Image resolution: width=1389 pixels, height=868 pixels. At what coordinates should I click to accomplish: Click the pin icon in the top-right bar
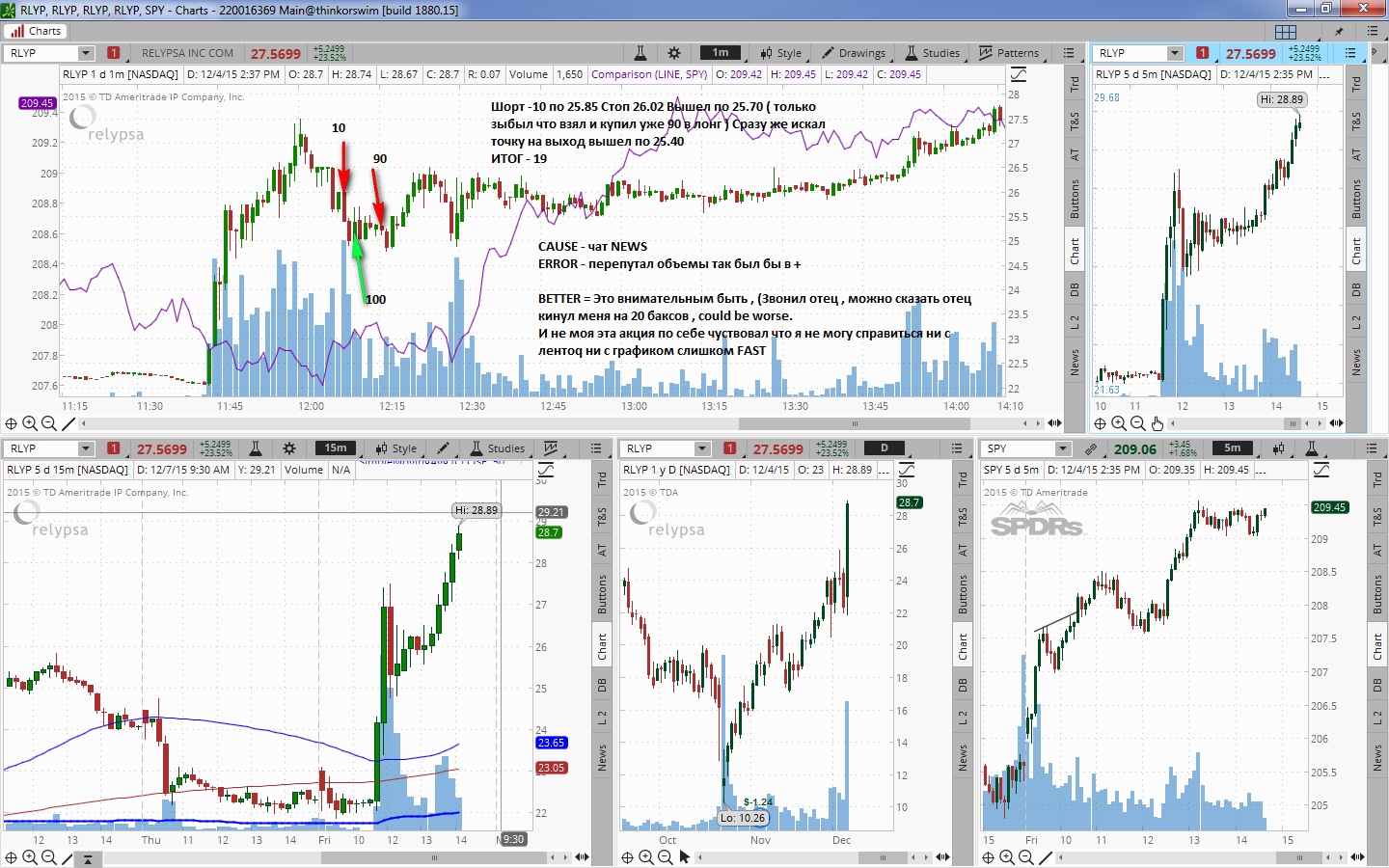click(x=1340, y=31)
